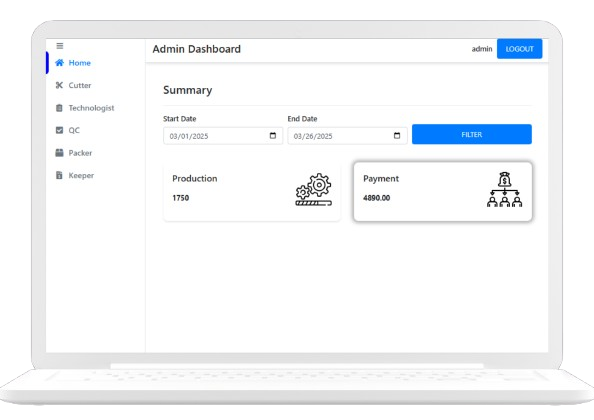Screen dimensions: 594x420
Task: Click the Home house icon
Action: coord(59,62)
